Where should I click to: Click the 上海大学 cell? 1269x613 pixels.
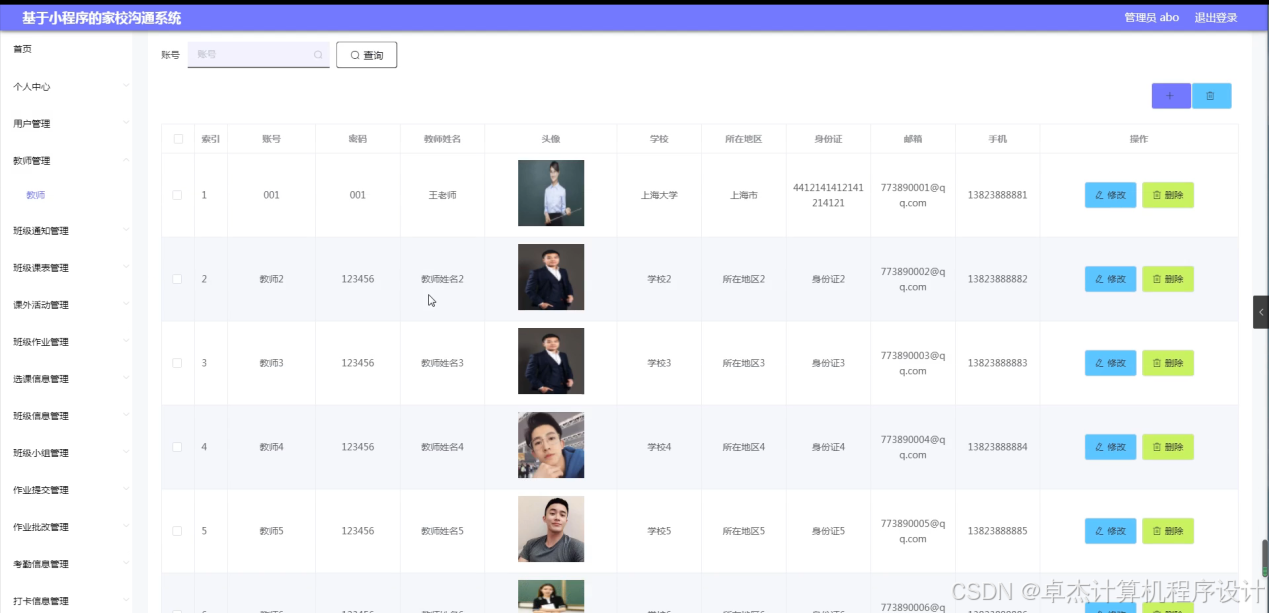(659, 195)
